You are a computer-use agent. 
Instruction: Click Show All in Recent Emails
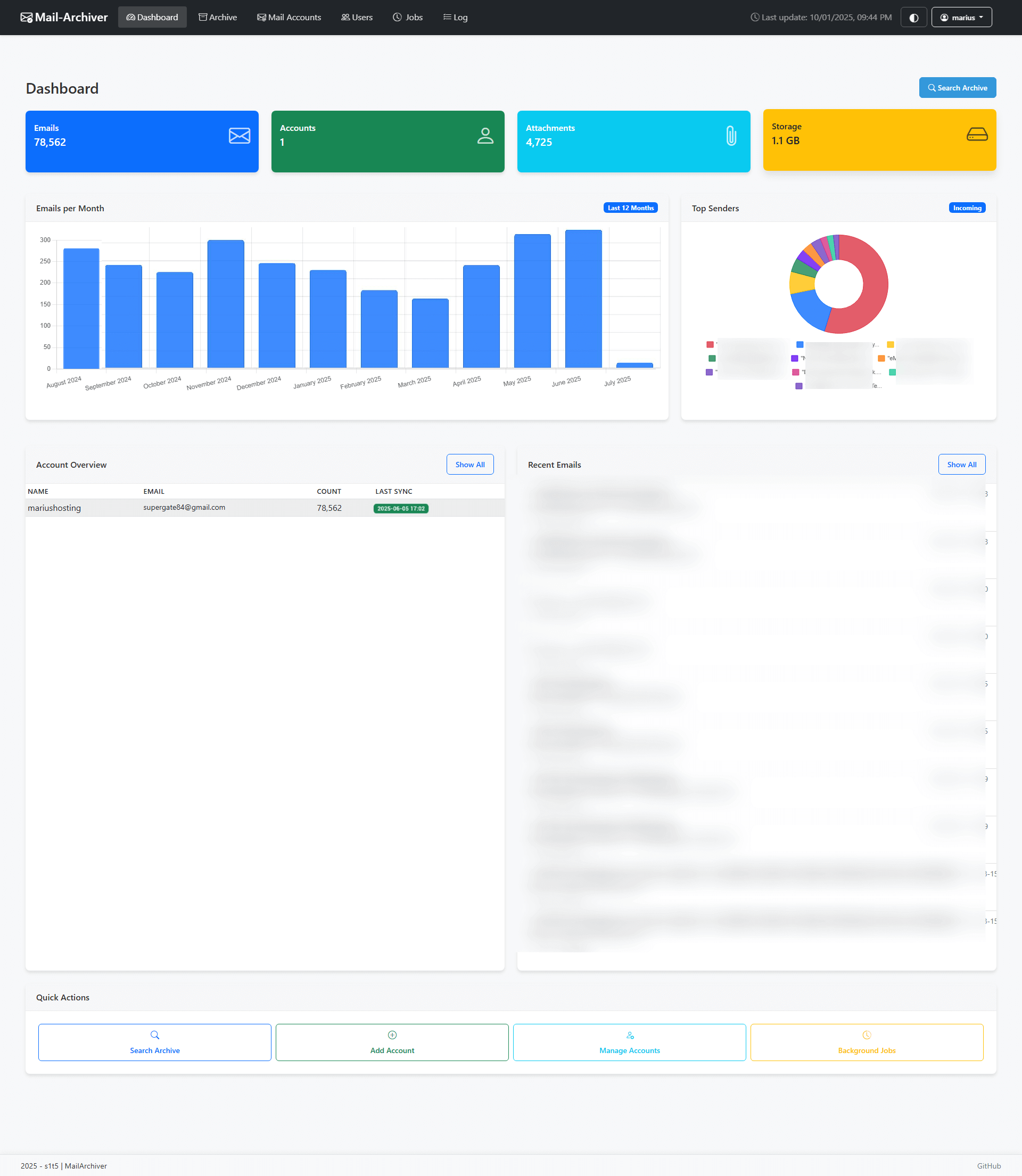pos(961,465)
